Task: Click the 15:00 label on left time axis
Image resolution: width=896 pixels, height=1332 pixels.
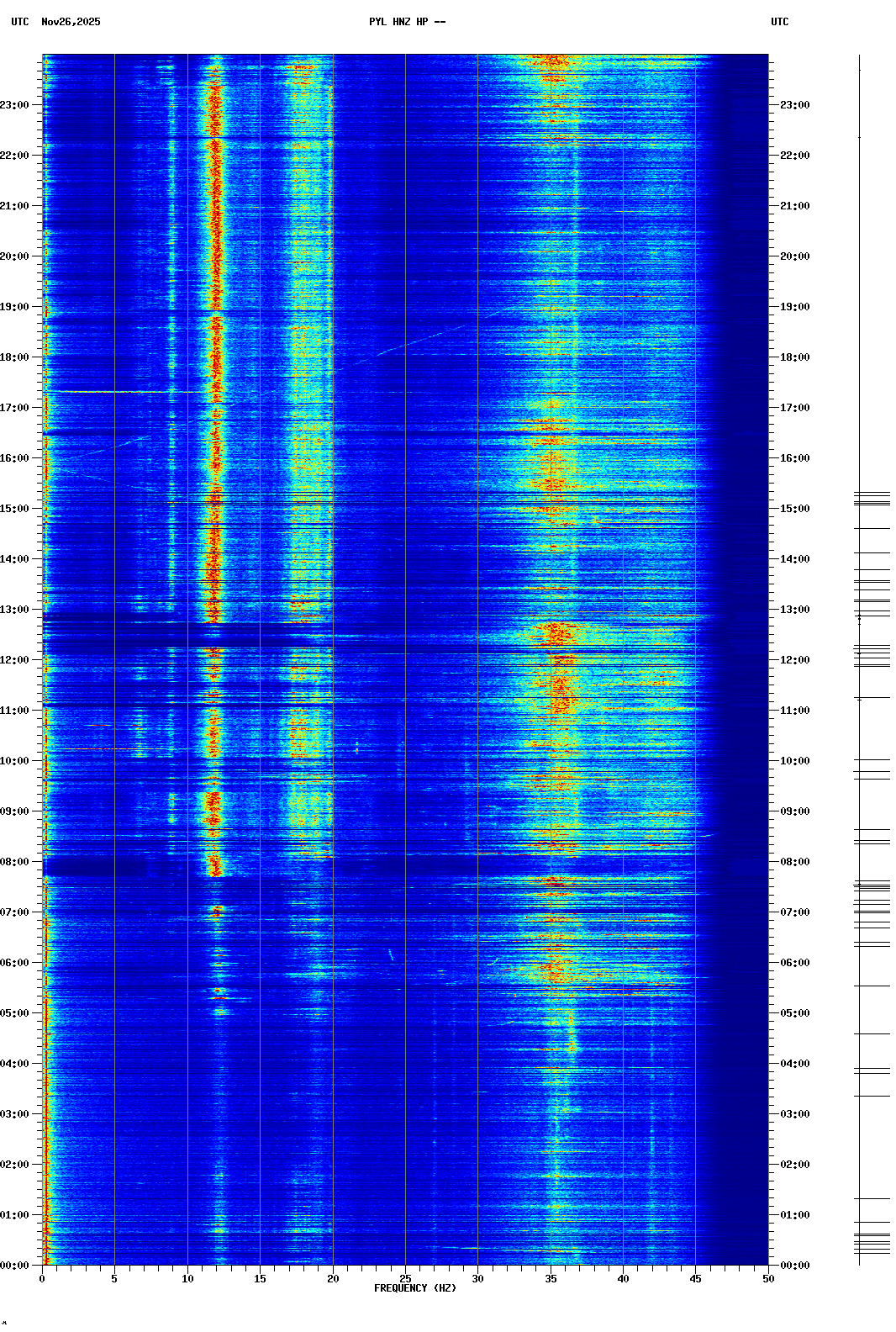Action: coord(15,509)
